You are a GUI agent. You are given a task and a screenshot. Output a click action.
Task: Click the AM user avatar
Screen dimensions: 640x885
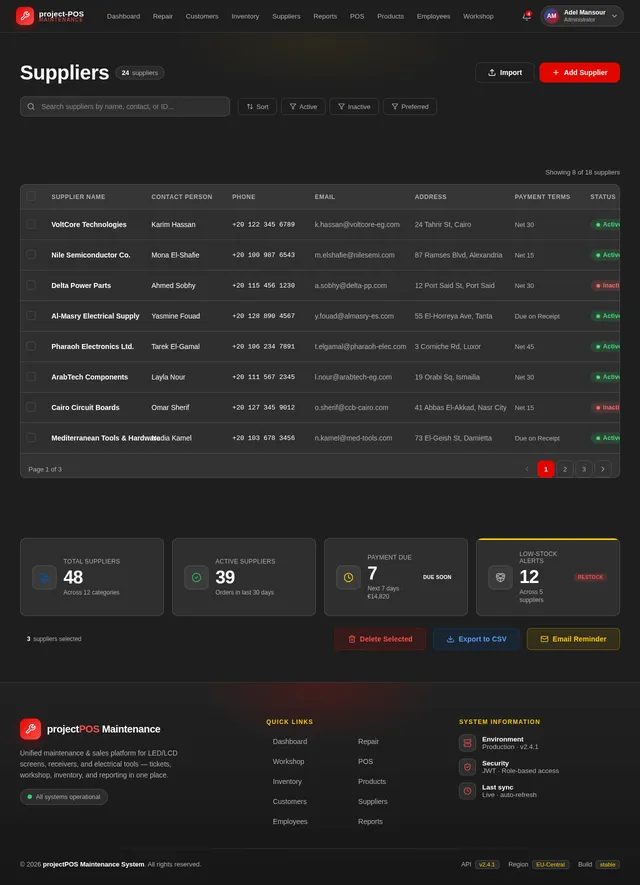[x=551, y=16]
